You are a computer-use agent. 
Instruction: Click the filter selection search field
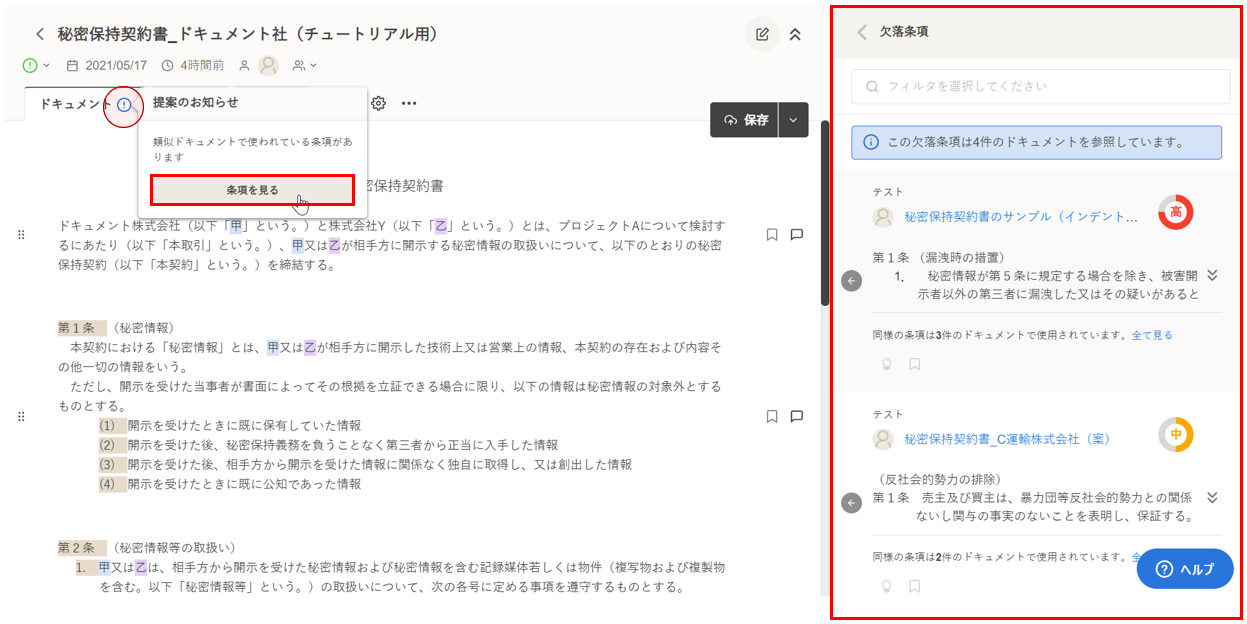(x=1040, y=87)
